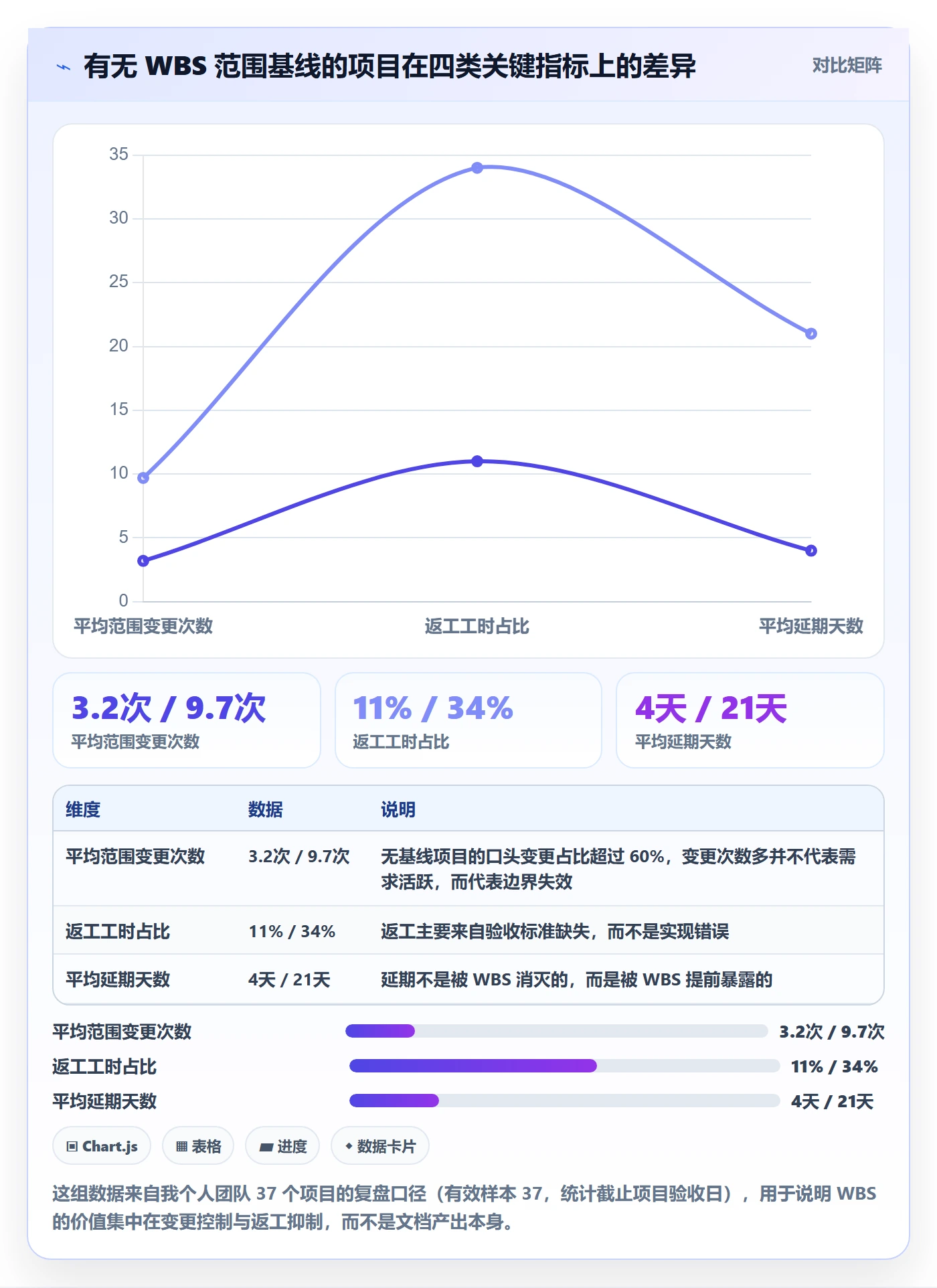Click the light-line point at 21
Image resolution: width=937 pixels, height=1288 pixels.
tap(811, 334)
